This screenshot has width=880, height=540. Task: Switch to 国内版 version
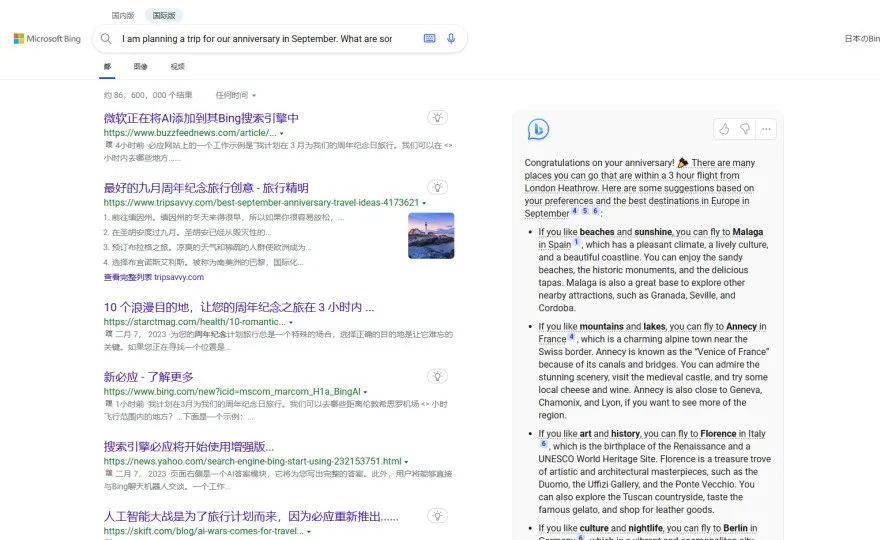(123, 16)
